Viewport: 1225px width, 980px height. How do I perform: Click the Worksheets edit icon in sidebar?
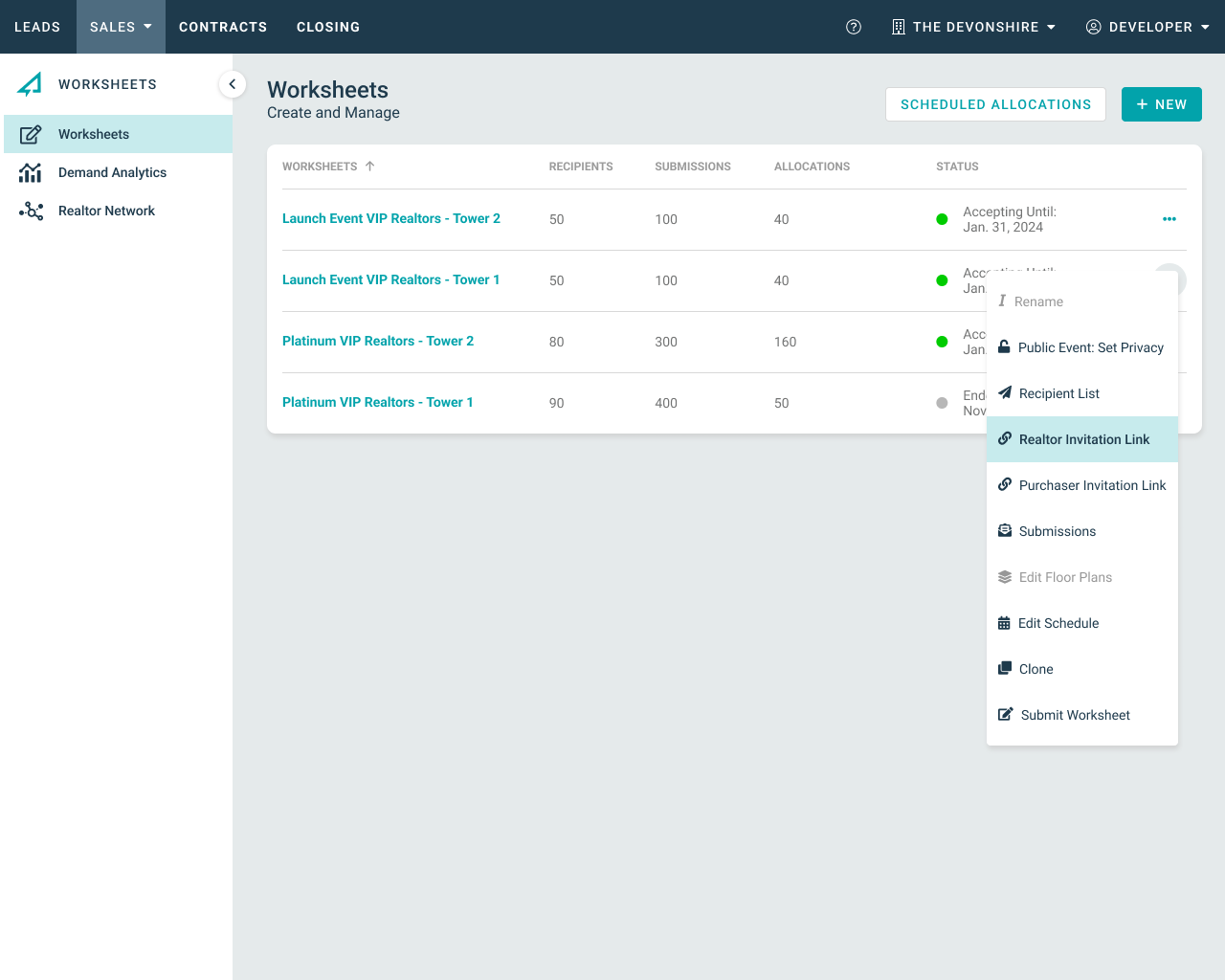coord(31,134)
